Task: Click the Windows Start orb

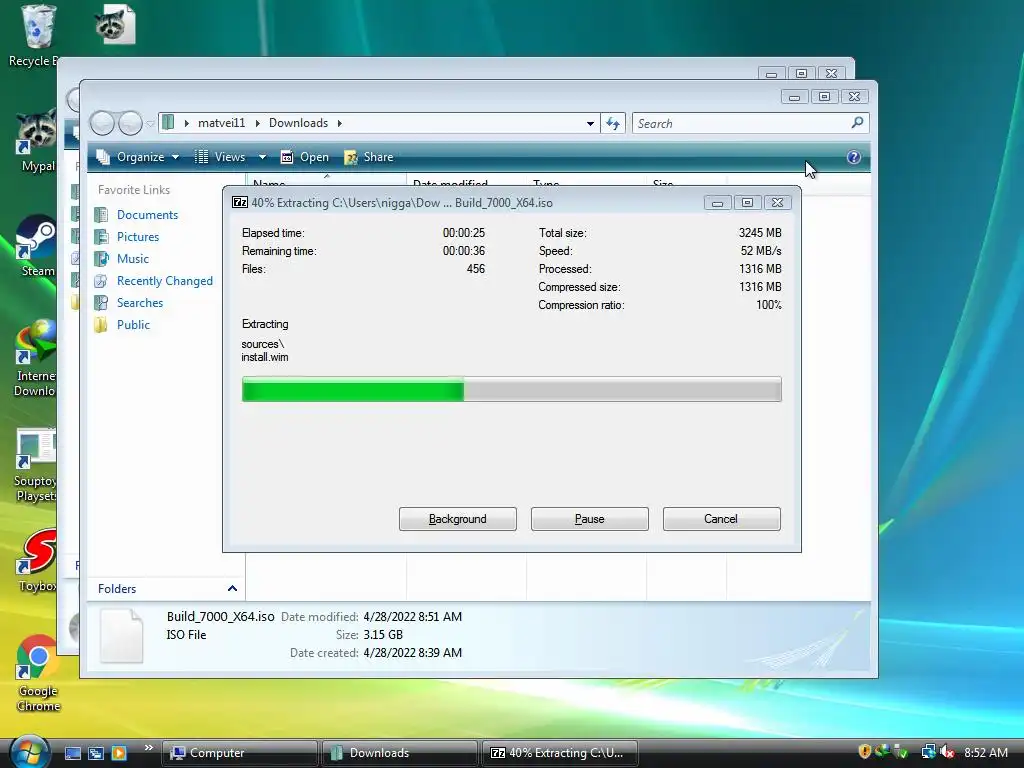Action: tap(29, 752)
